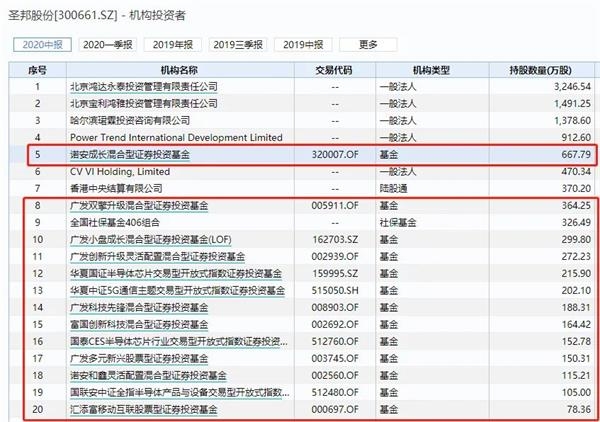Image resolution: width=600 pixels, height=422 pixels.
Task: Open 诺安成长混合型证券投资基金 link
Action: pos(130,155)
